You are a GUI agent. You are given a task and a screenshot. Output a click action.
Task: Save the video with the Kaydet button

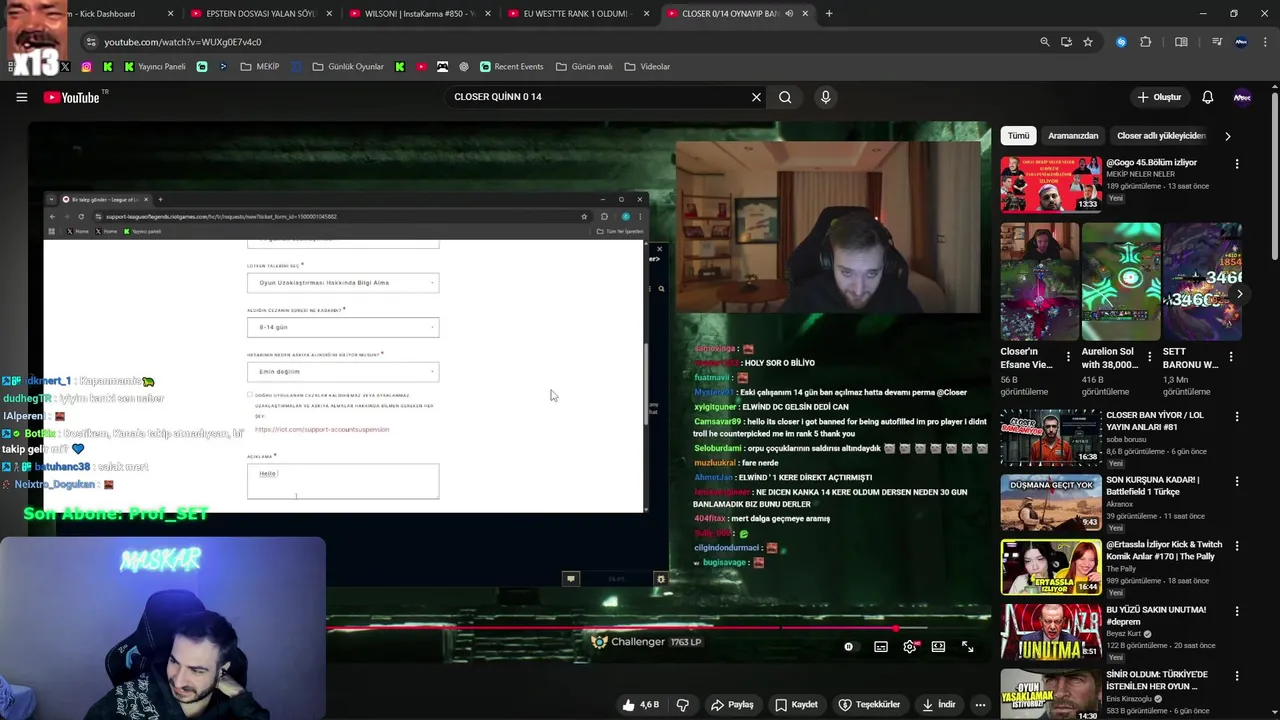pos(797,705)
